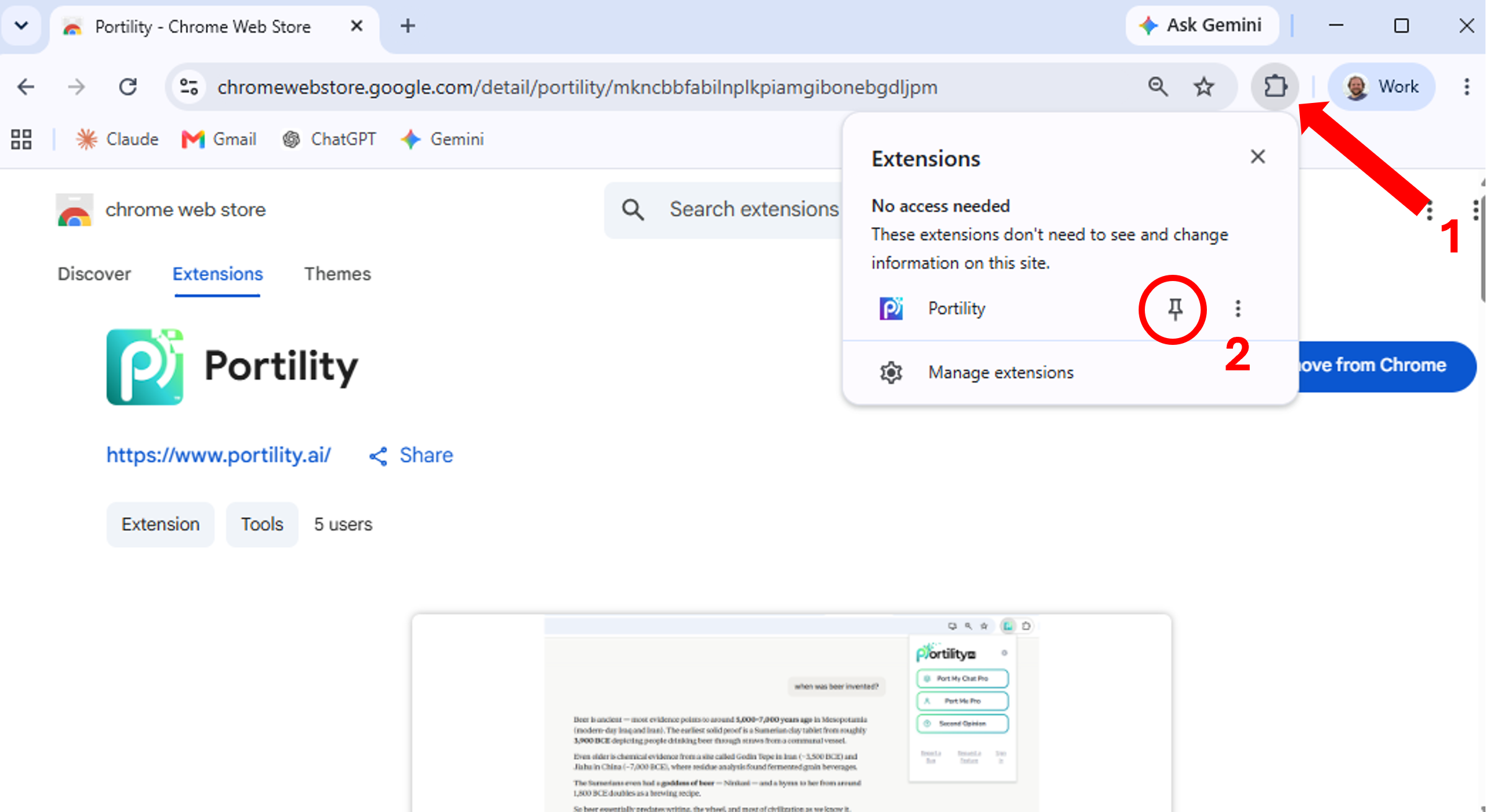Share the Portility extension

pos(411,455)
